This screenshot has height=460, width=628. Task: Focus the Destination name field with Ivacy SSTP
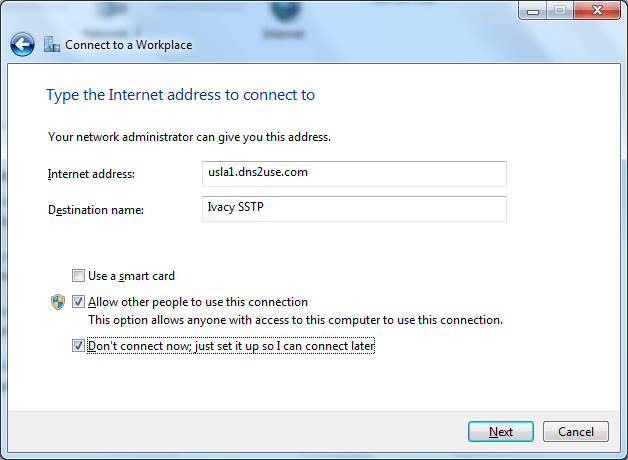tap(354, 209)
